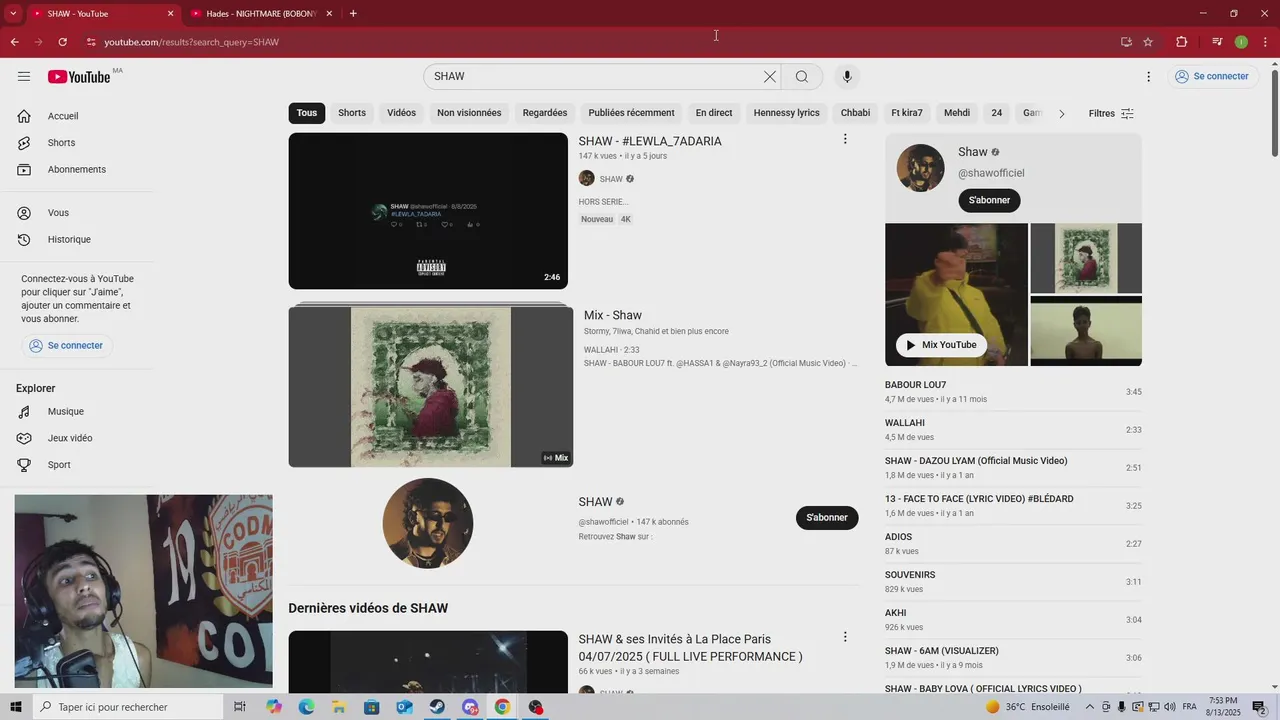
Task: Open taskbar notification center icon
Action: point(1260,707)
